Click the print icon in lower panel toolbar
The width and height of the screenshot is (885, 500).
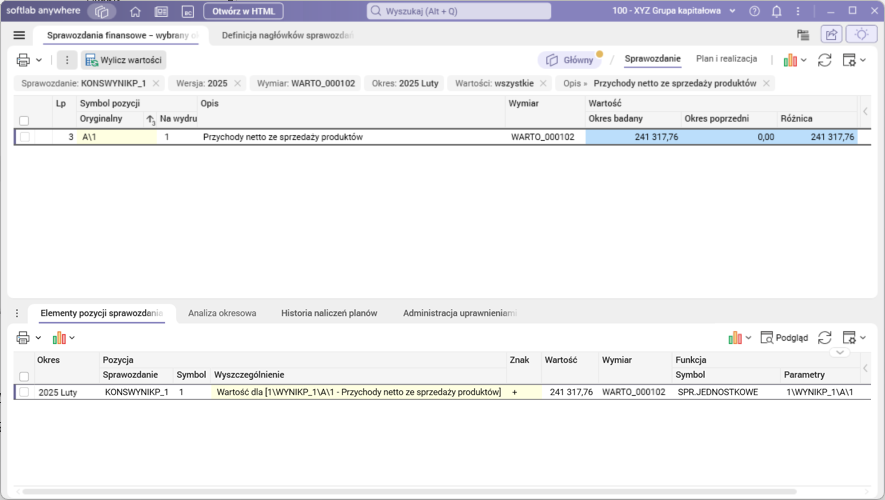[23, 338]
